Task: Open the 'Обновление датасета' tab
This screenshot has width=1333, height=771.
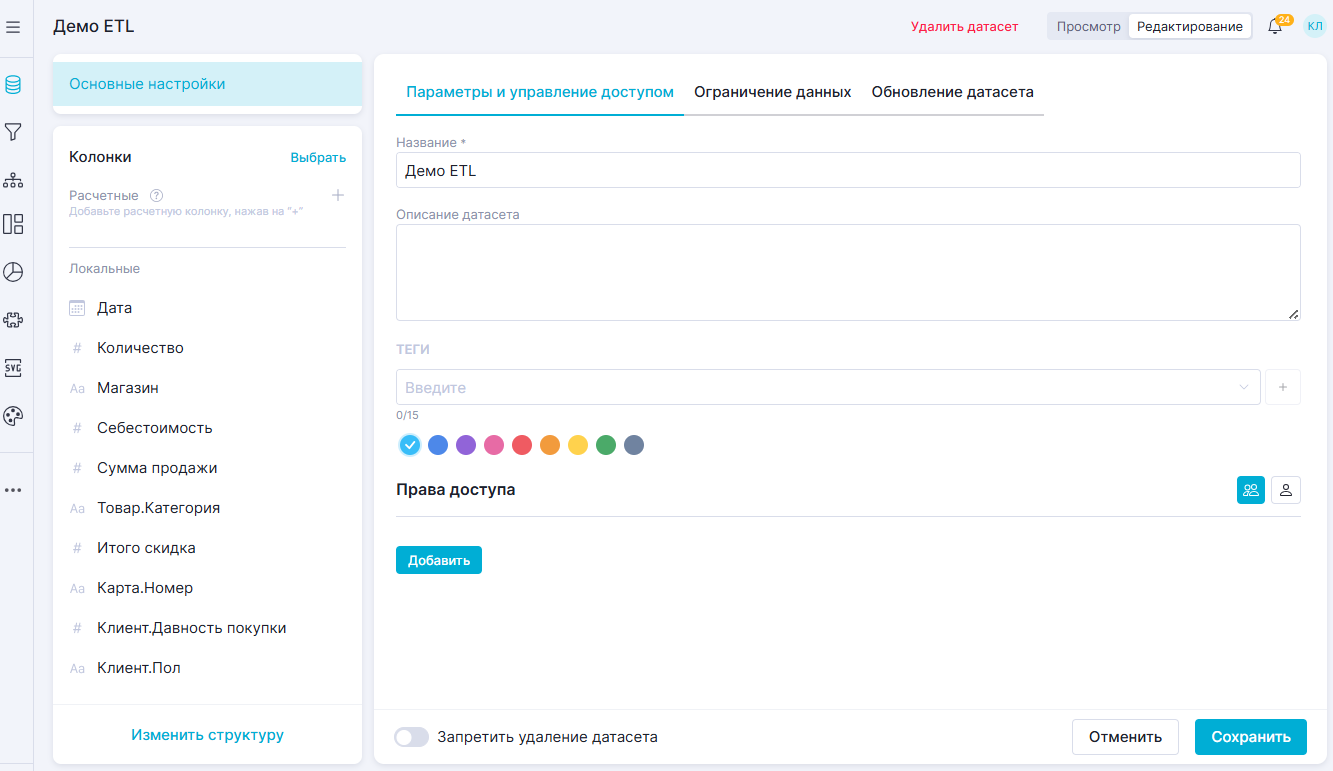Action: (x=952, y=92)
